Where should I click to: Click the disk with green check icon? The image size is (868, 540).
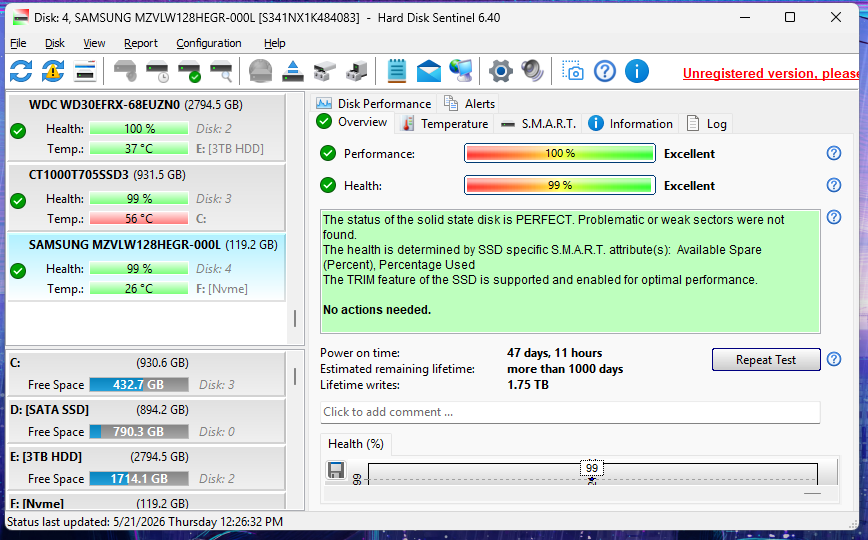[189, 71]
